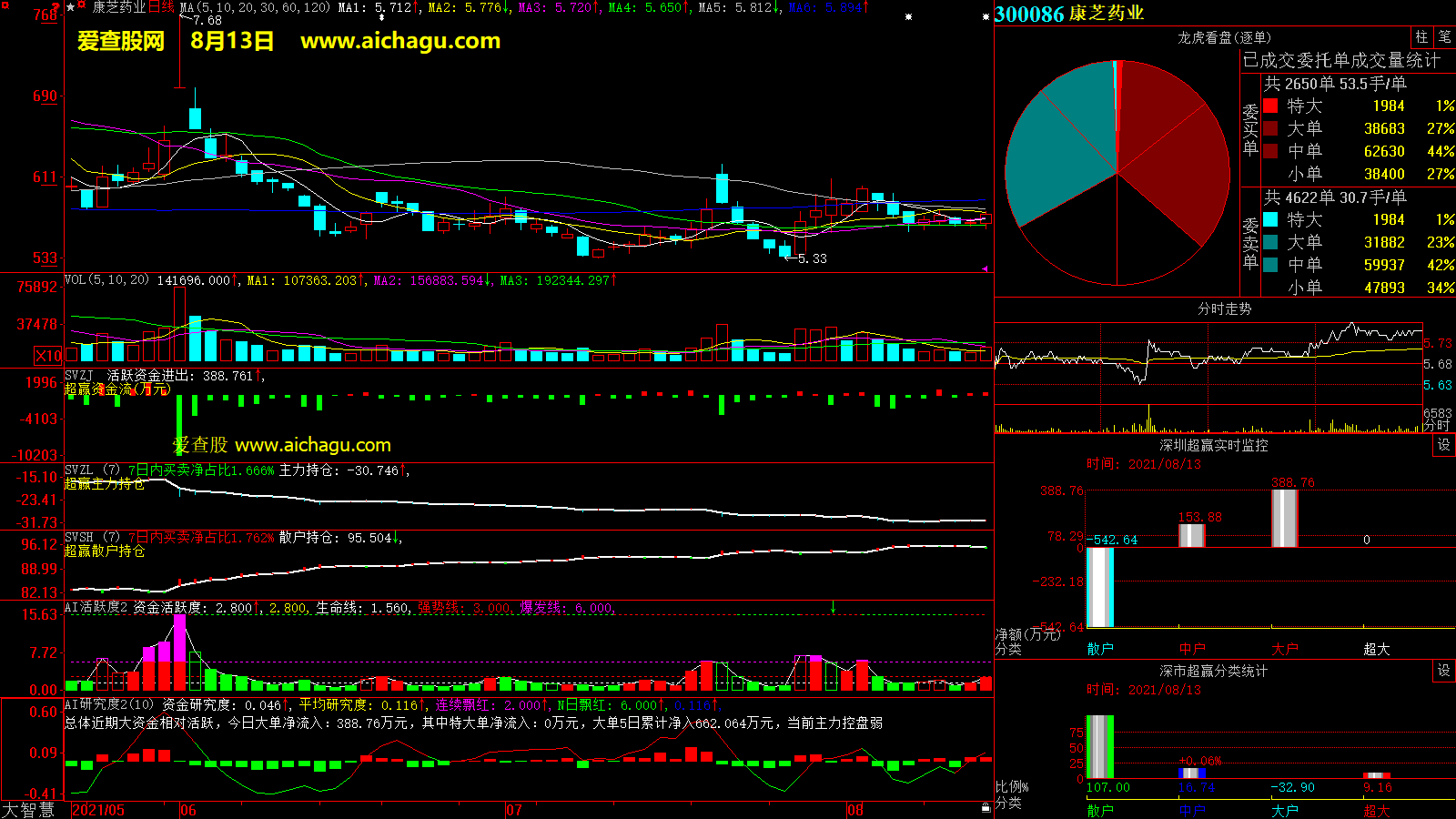Click the magenta arrow at main chart edge
This screenshot has width=1456, height=819.
pos(986,268)
